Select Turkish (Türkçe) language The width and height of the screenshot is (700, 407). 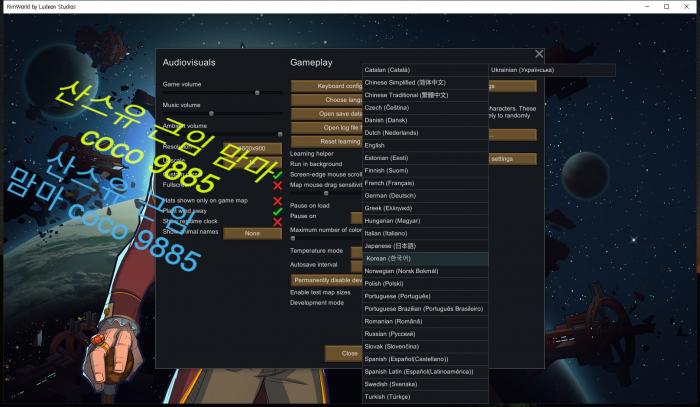pos(425,396)
